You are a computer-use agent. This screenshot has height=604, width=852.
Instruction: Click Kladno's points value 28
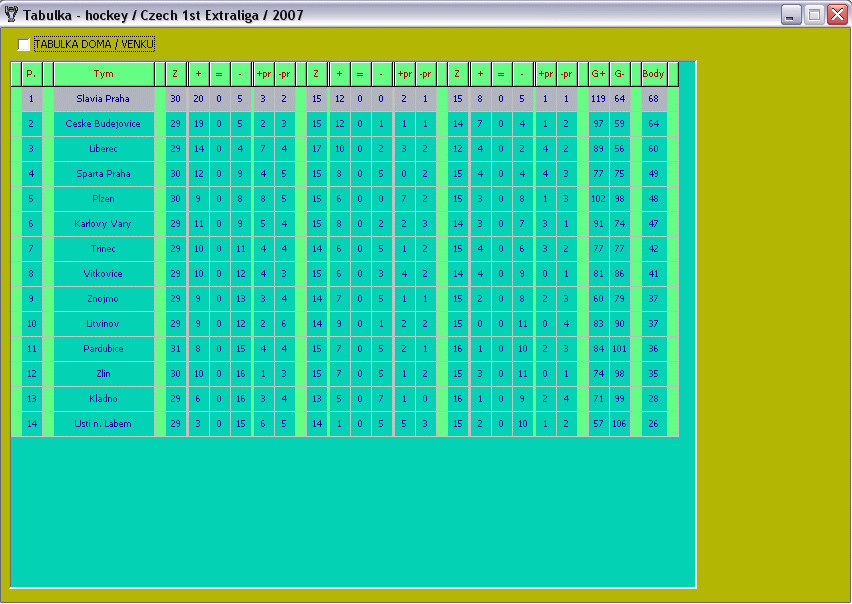pos(654,399)
